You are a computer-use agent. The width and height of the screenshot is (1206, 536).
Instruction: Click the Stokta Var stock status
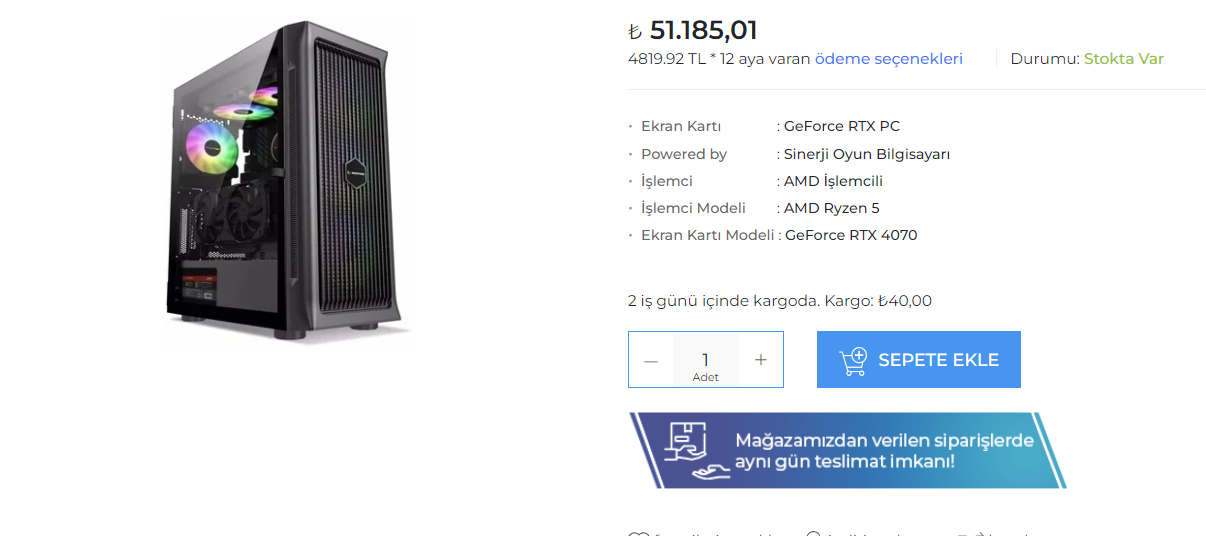click(x=1124, y=59)
